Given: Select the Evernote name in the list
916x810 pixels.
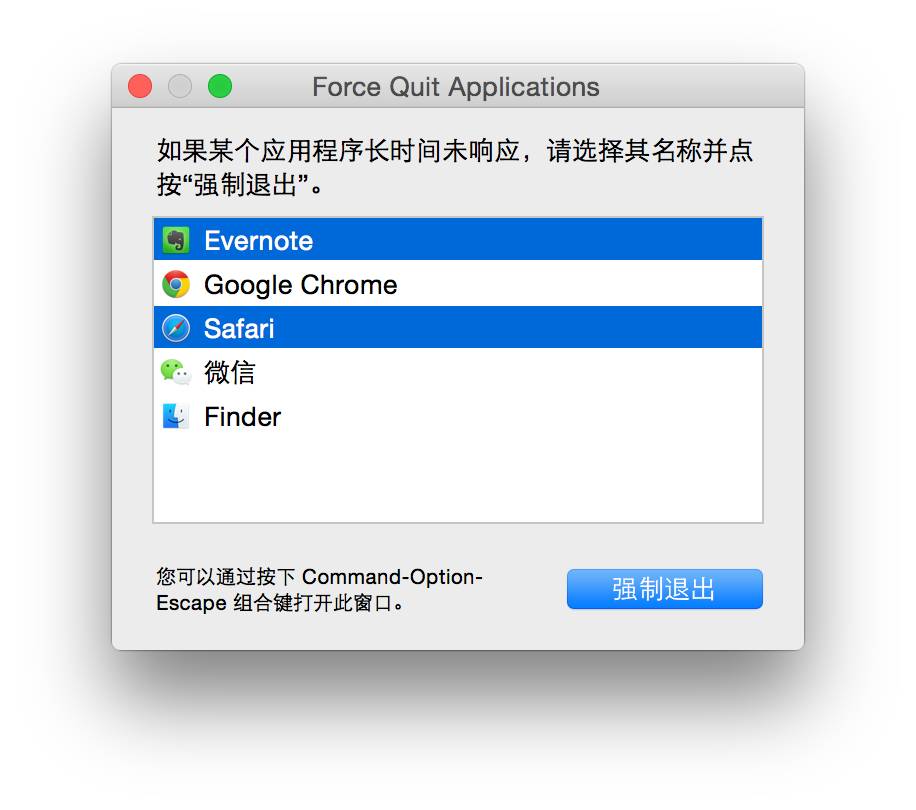Looking at the screenshot, I should tap(258, 241).
